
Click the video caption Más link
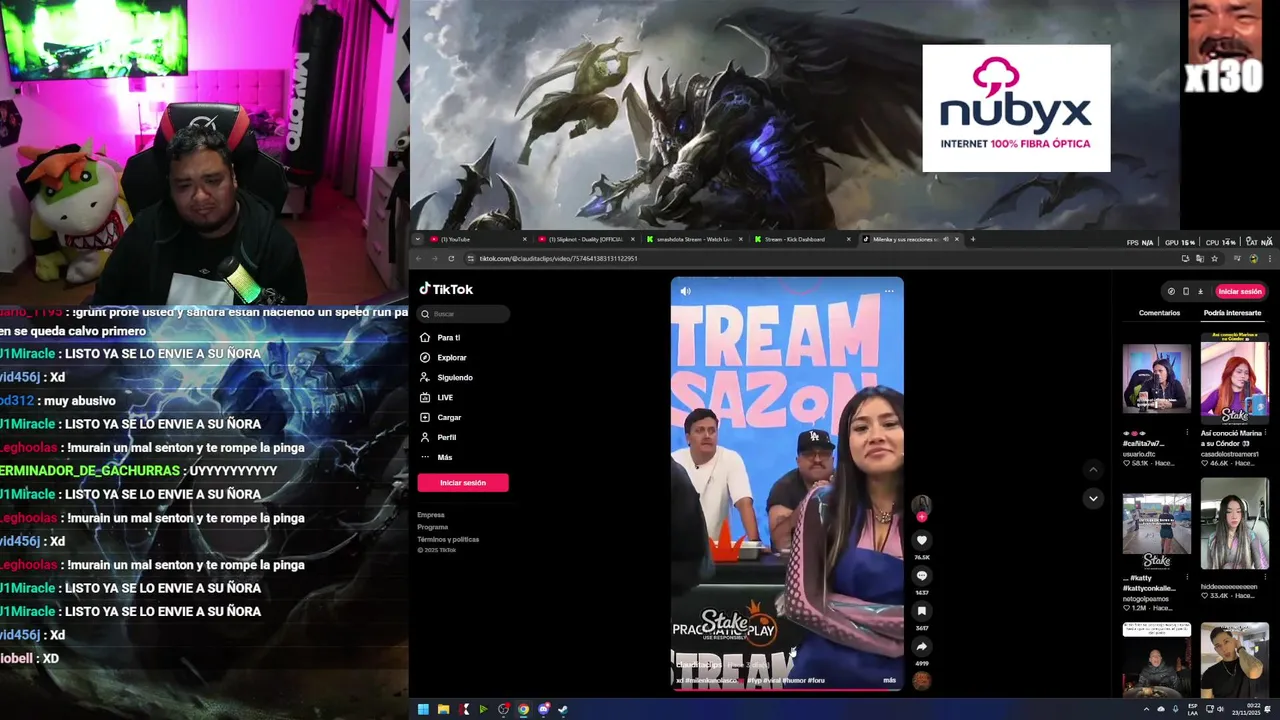point(889,680)
